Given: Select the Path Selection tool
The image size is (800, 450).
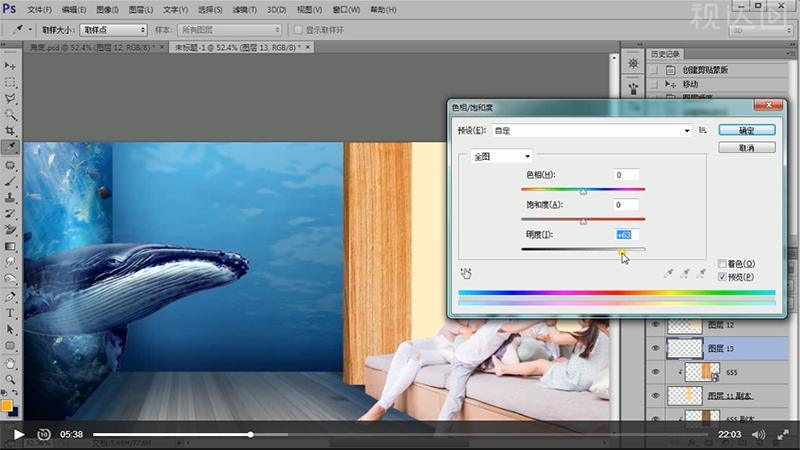Looking at the screenshot, I should click(10, 329).
